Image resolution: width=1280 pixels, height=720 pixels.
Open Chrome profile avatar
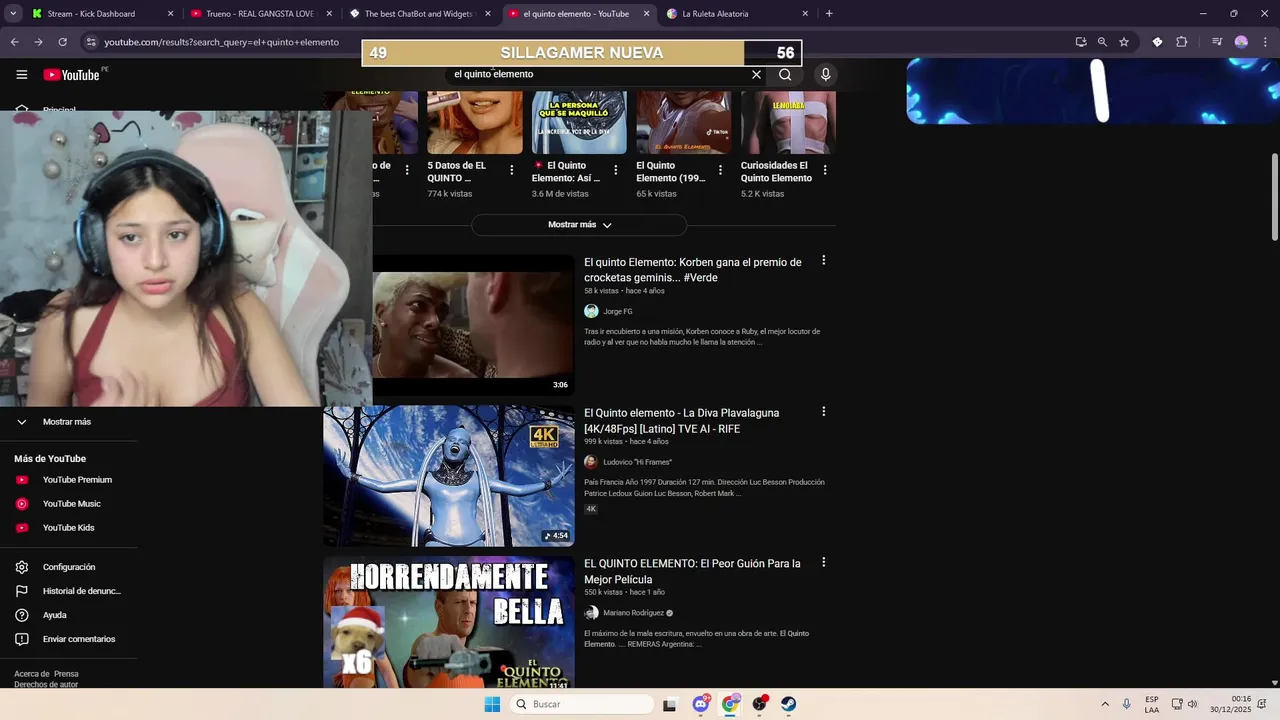point(1241,42)
